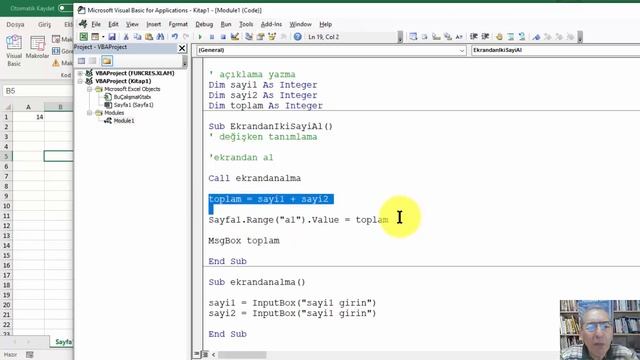Click the Save floppy-disk icon
The image size is (640, 360).
pos(112,37)
